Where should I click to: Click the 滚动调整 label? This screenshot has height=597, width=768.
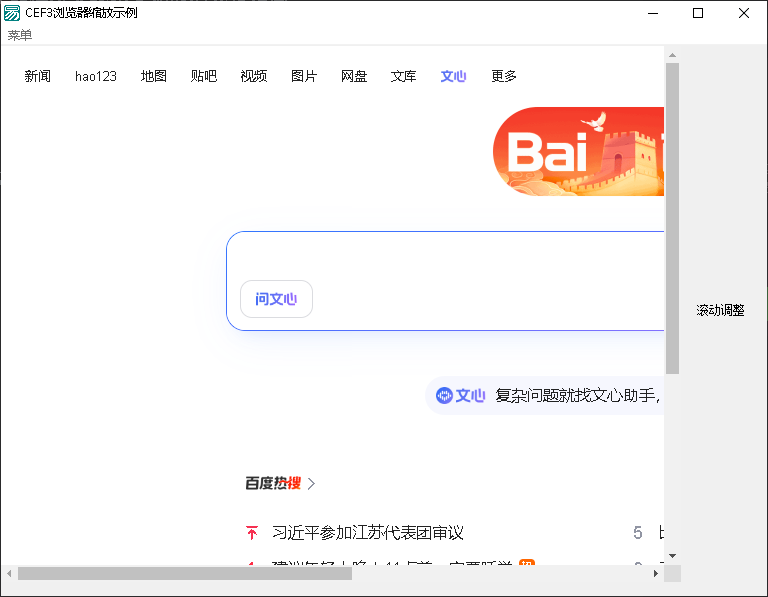[x=720, y=310]
